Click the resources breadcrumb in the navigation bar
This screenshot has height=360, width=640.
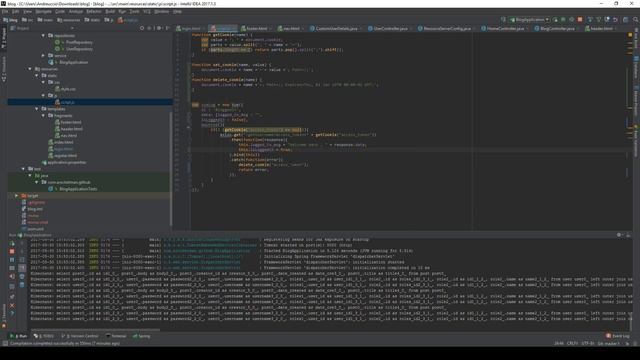(x=69, y=20)
